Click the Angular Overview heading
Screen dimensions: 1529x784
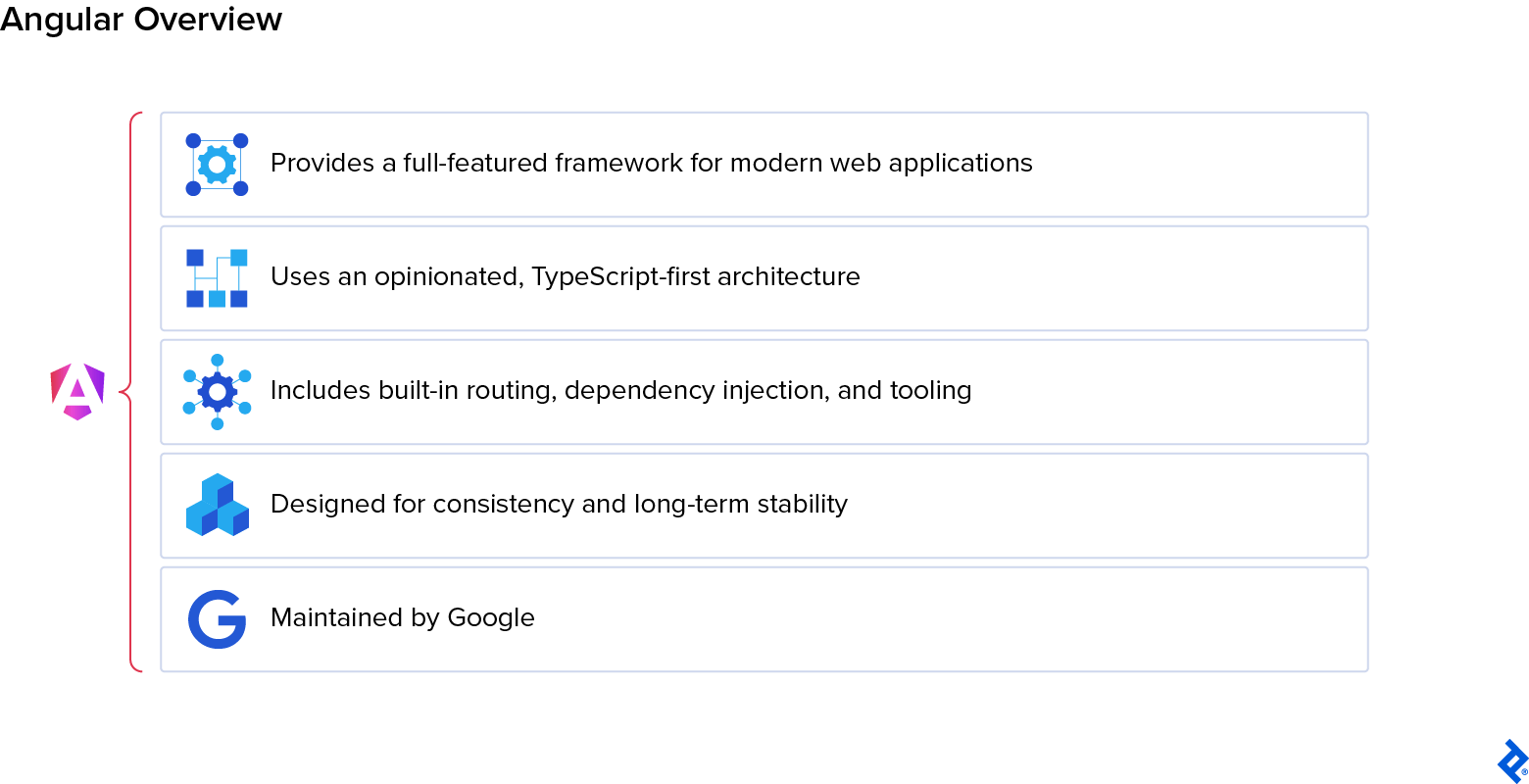[141, 20]
